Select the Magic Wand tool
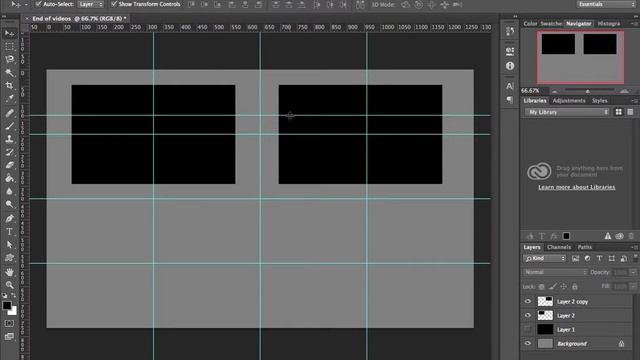This screenshot has height=360, width=640. pos(9,73)
